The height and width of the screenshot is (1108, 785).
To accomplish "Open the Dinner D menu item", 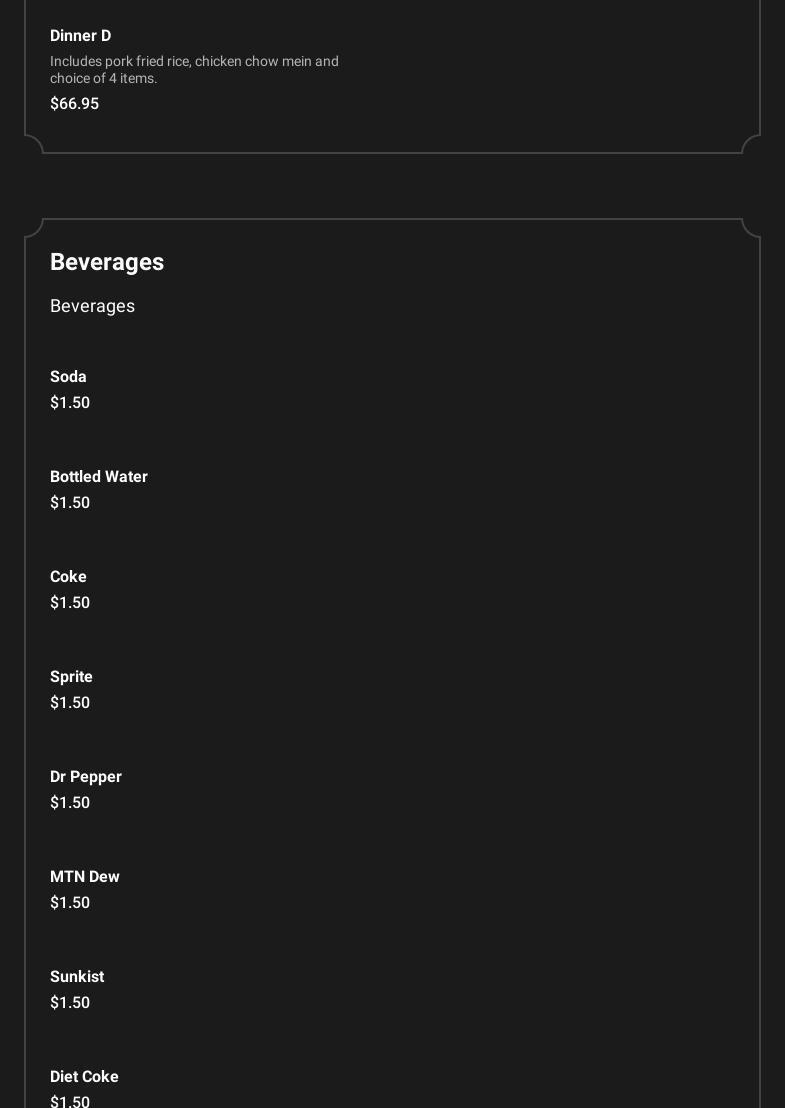I will click(x=80, y=36).
